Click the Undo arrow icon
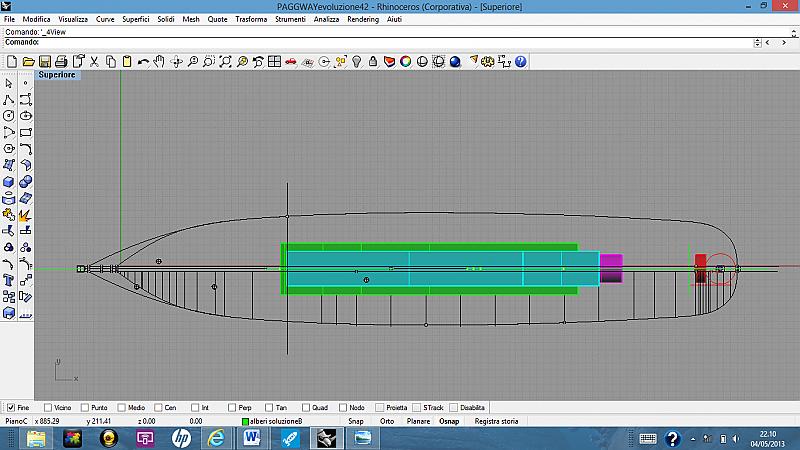 (x=143, y=62)
